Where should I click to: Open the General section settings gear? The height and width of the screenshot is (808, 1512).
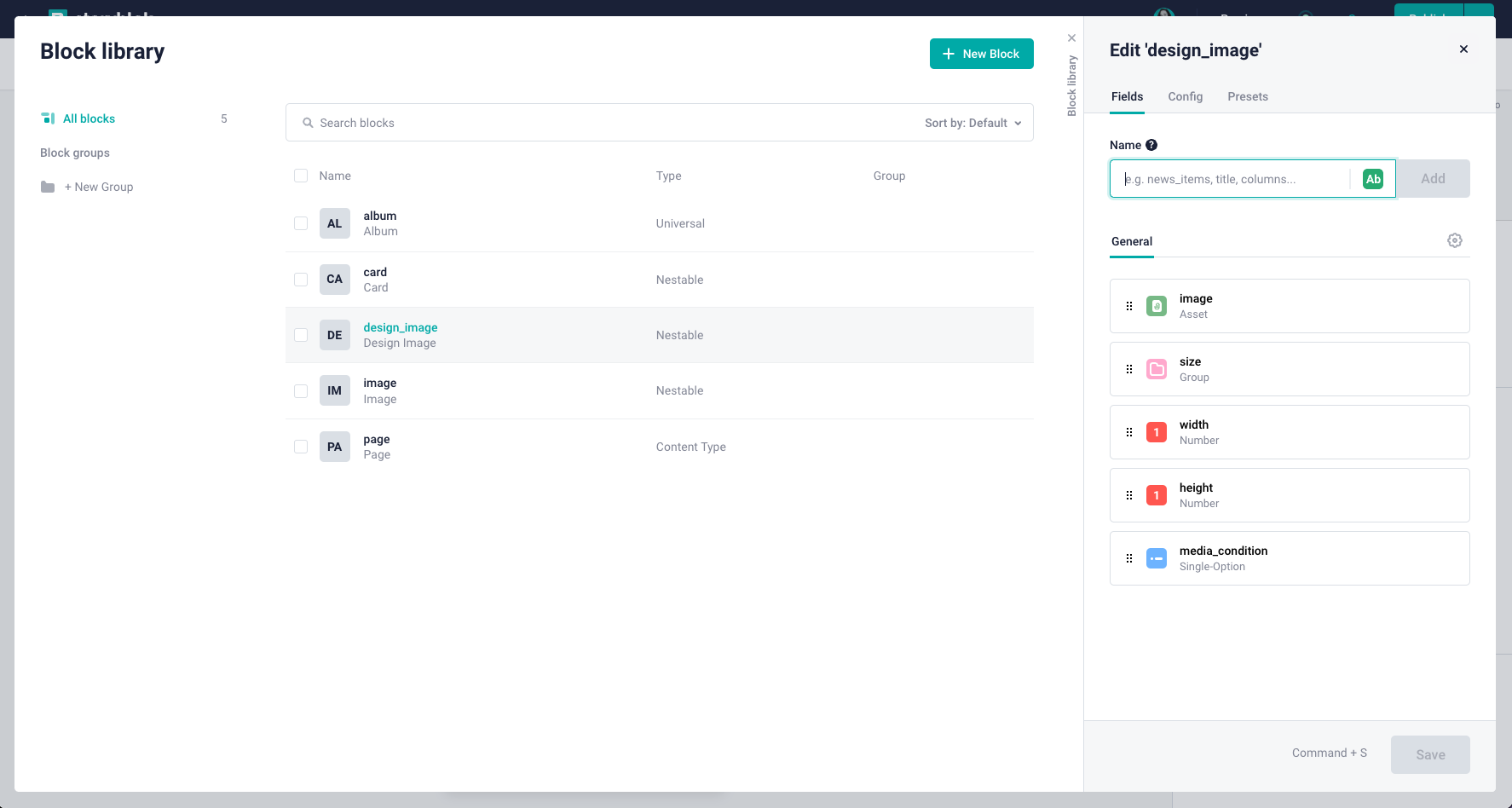[x=1454, y=240]
